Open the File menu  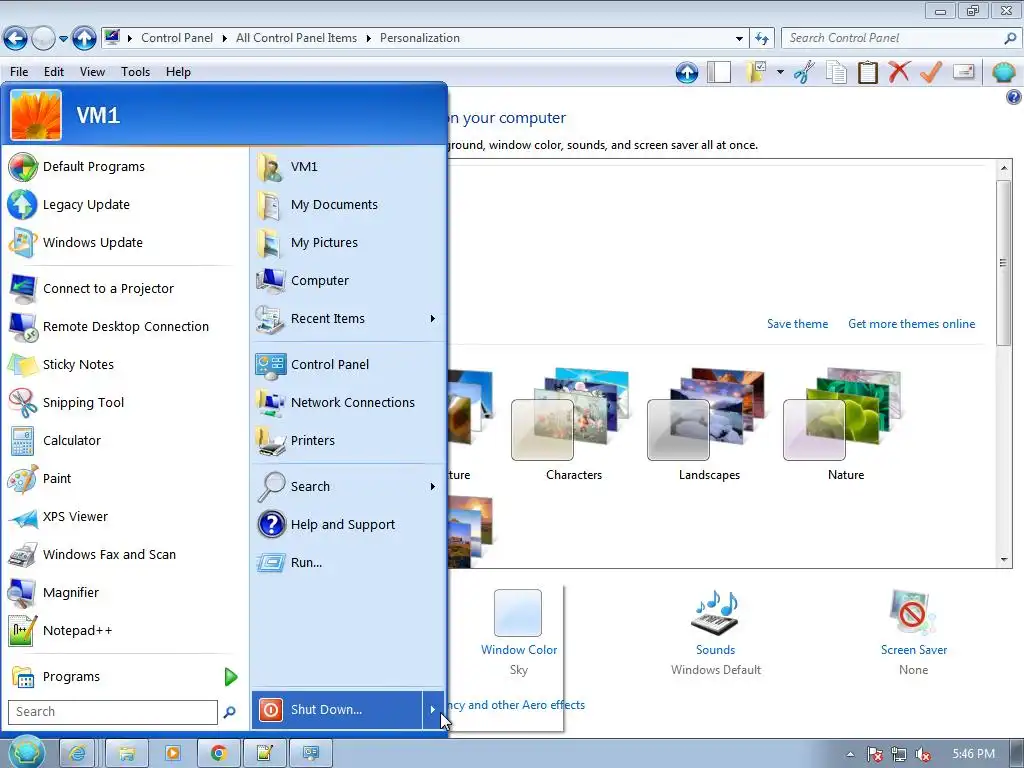19,72
